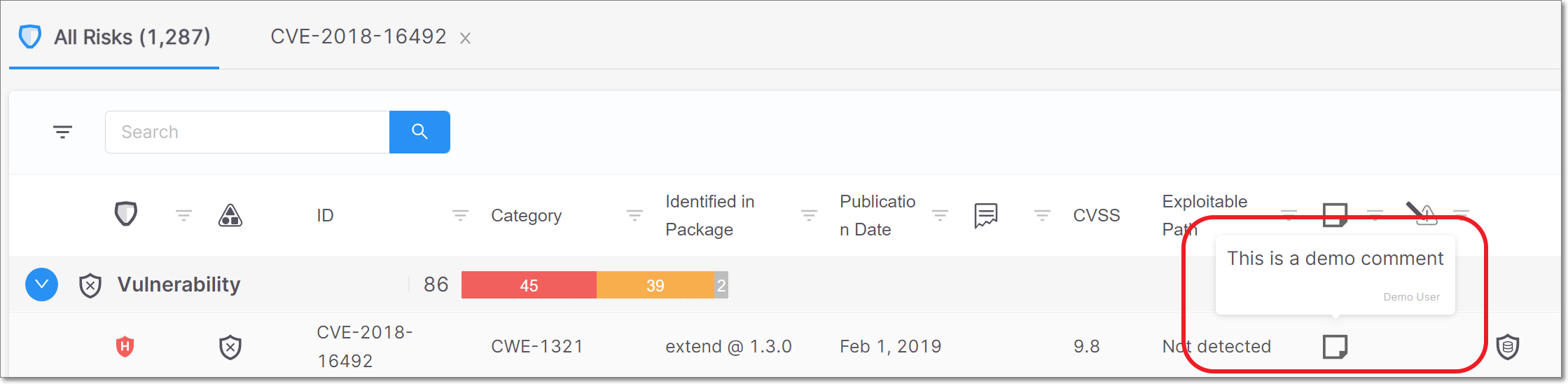Click the note column header icon
Screen dimensions: 1568x384
(x=1335, y=214)
